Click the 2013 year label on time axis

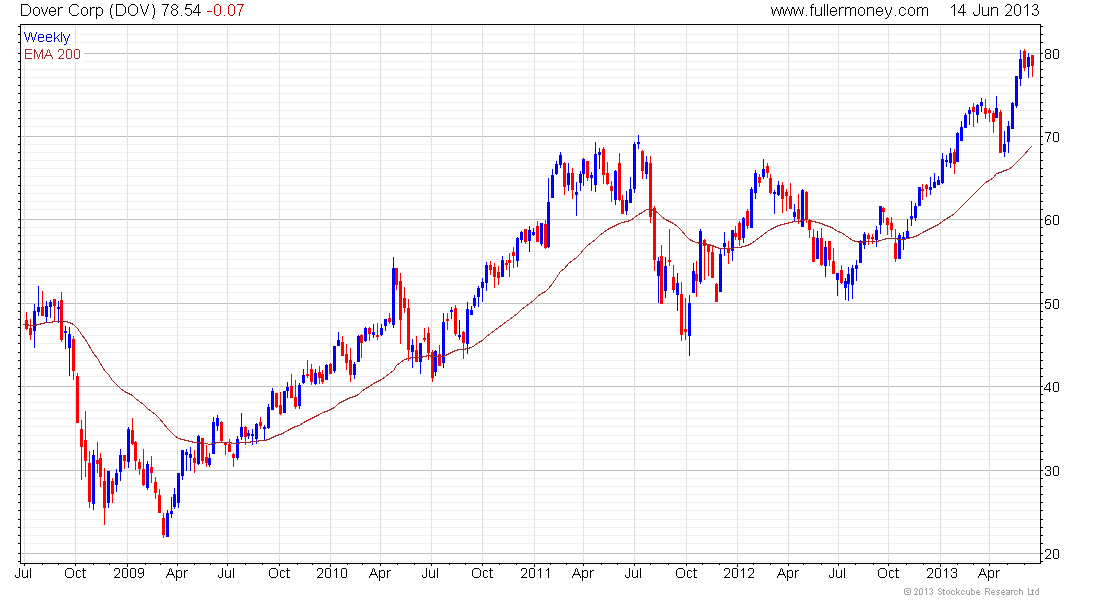tap(942, 573)
